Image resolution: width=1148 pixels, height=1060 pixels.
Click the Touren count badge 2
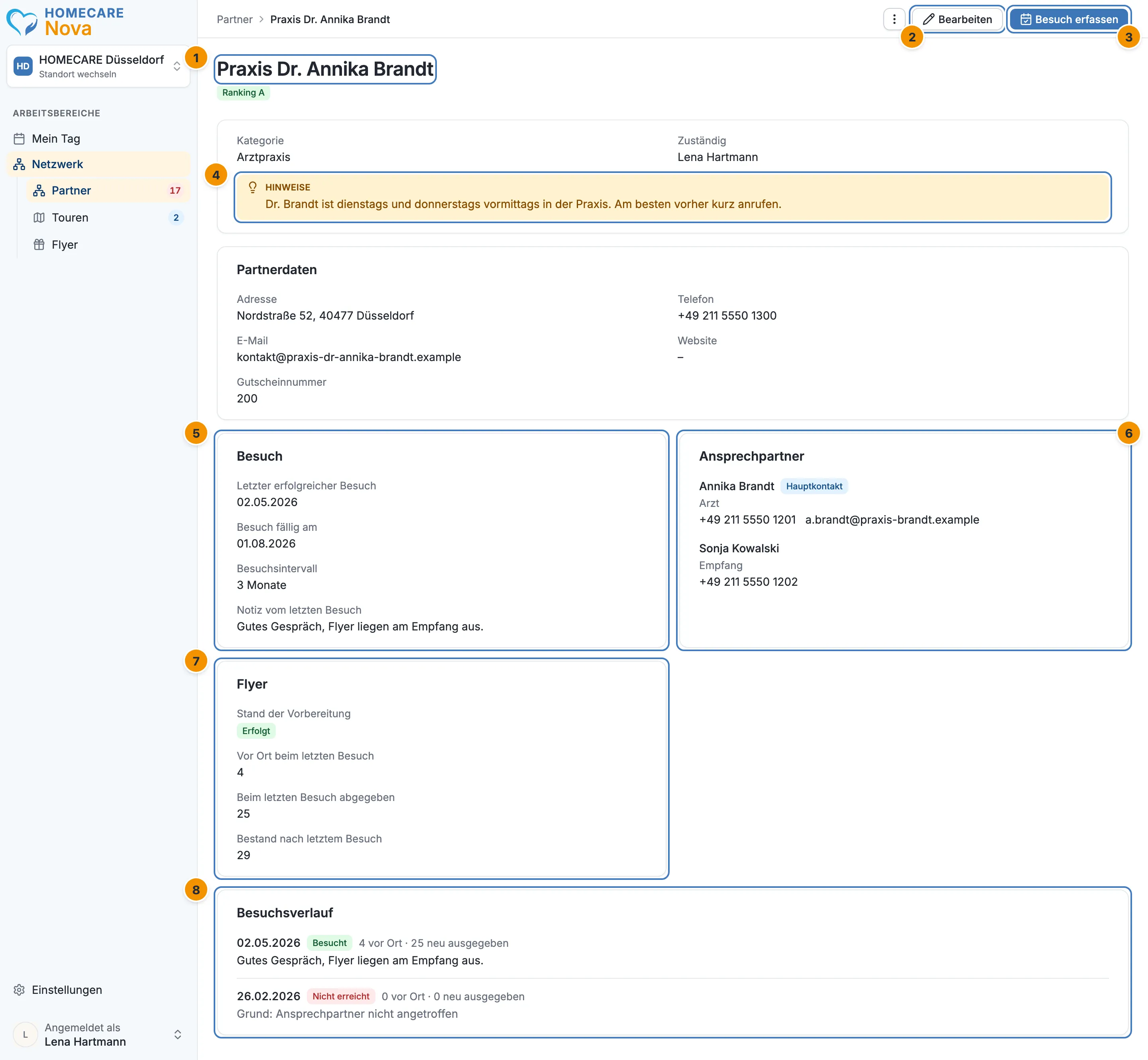(176, 218)
